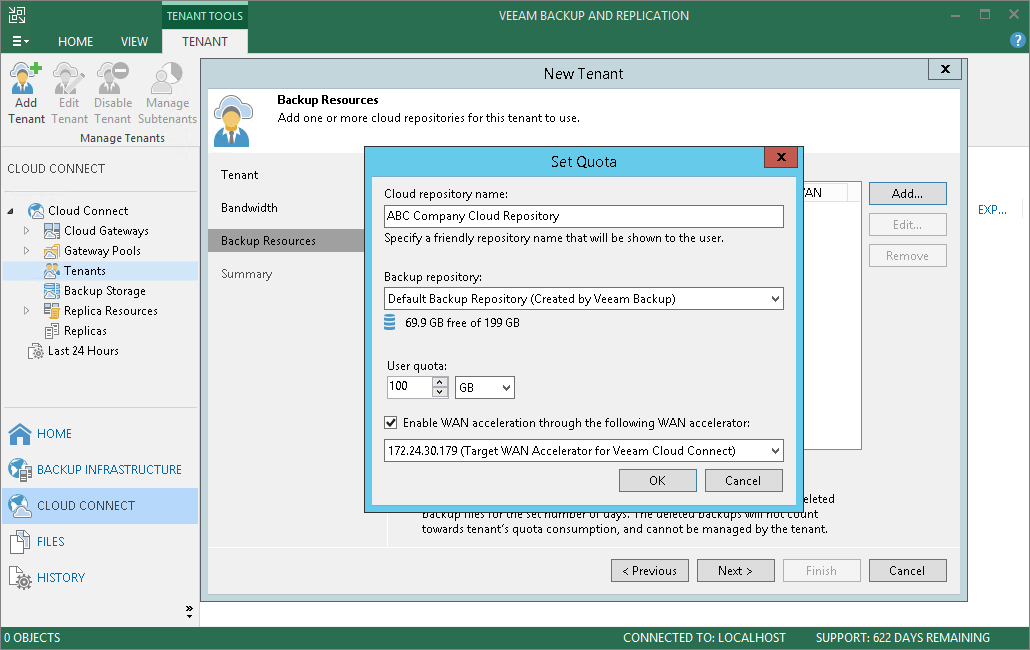This screenshot has height=650, width=1030.
Task: Open the Backup repository dropdown
Action: pyautogui.click(x=775, y=299)
